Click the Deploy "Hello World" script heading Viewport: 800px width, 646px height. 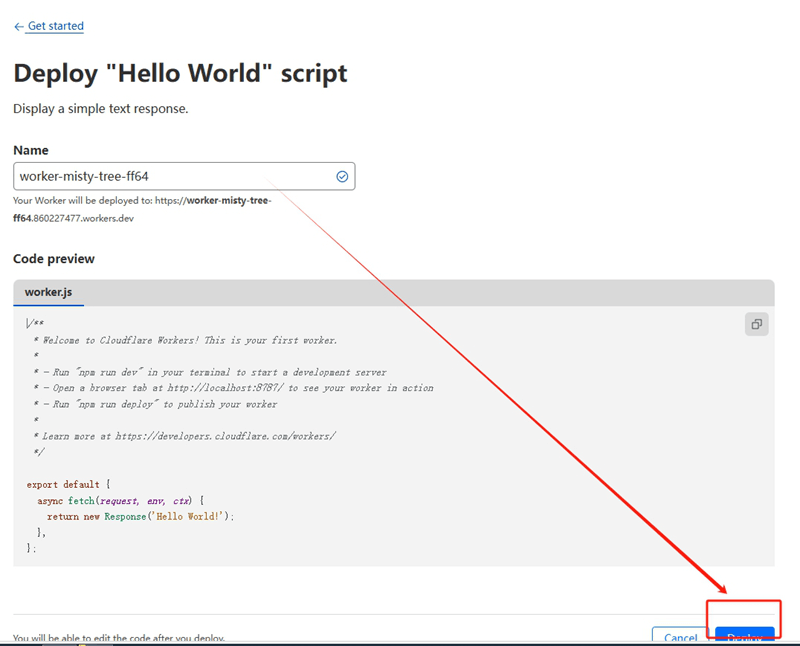point(180,73)
